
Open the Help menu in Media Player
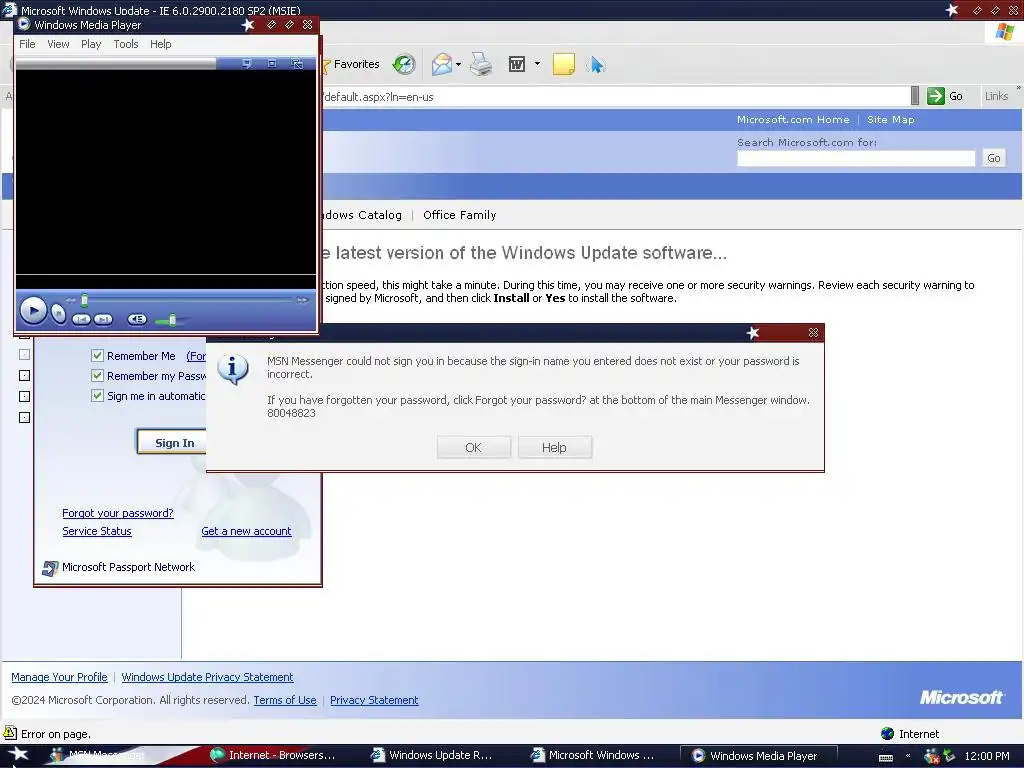coord(161,44)
